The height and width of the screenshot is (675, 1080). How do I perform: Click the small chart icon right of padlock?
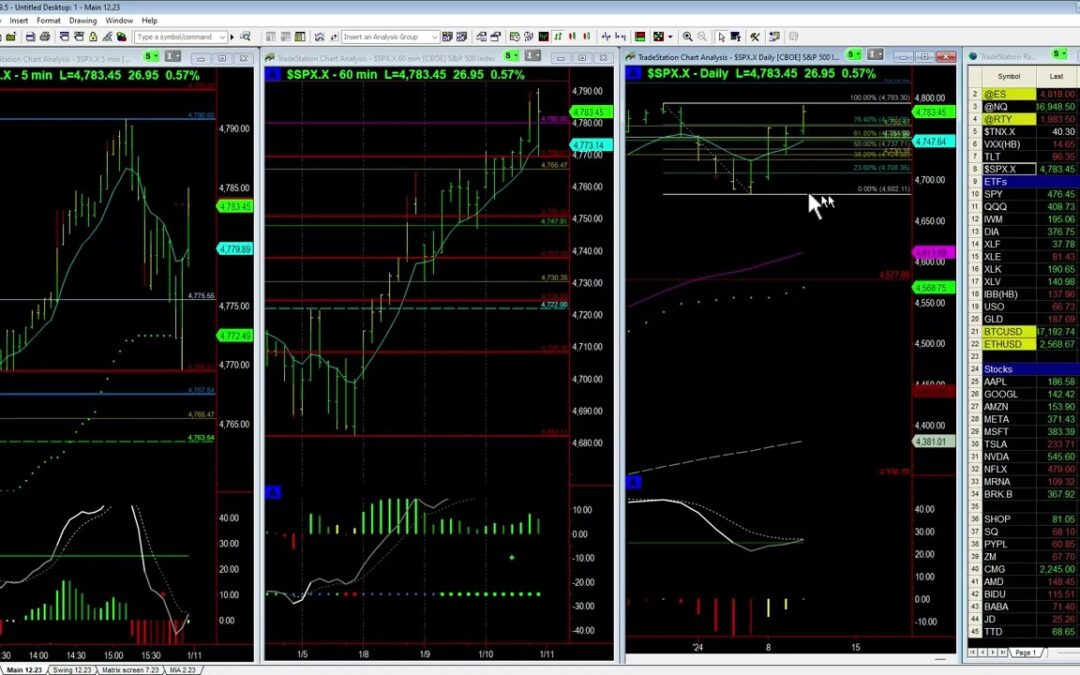click(x=107, y=37)
